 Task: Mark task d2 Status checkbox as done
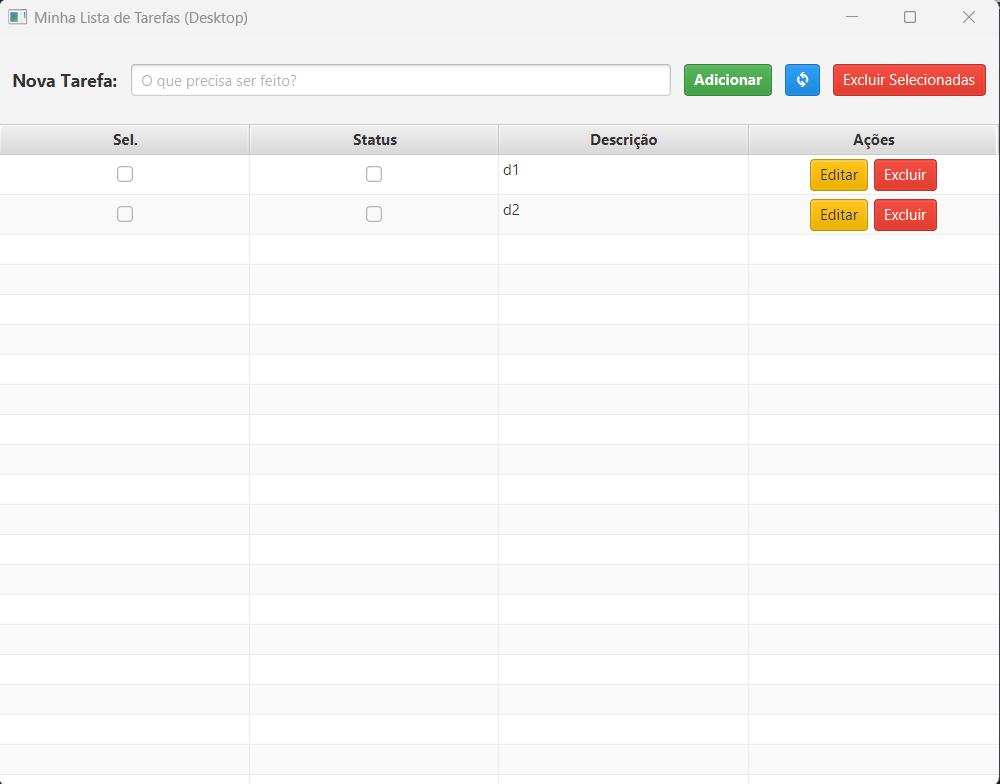tap(374, 214)
